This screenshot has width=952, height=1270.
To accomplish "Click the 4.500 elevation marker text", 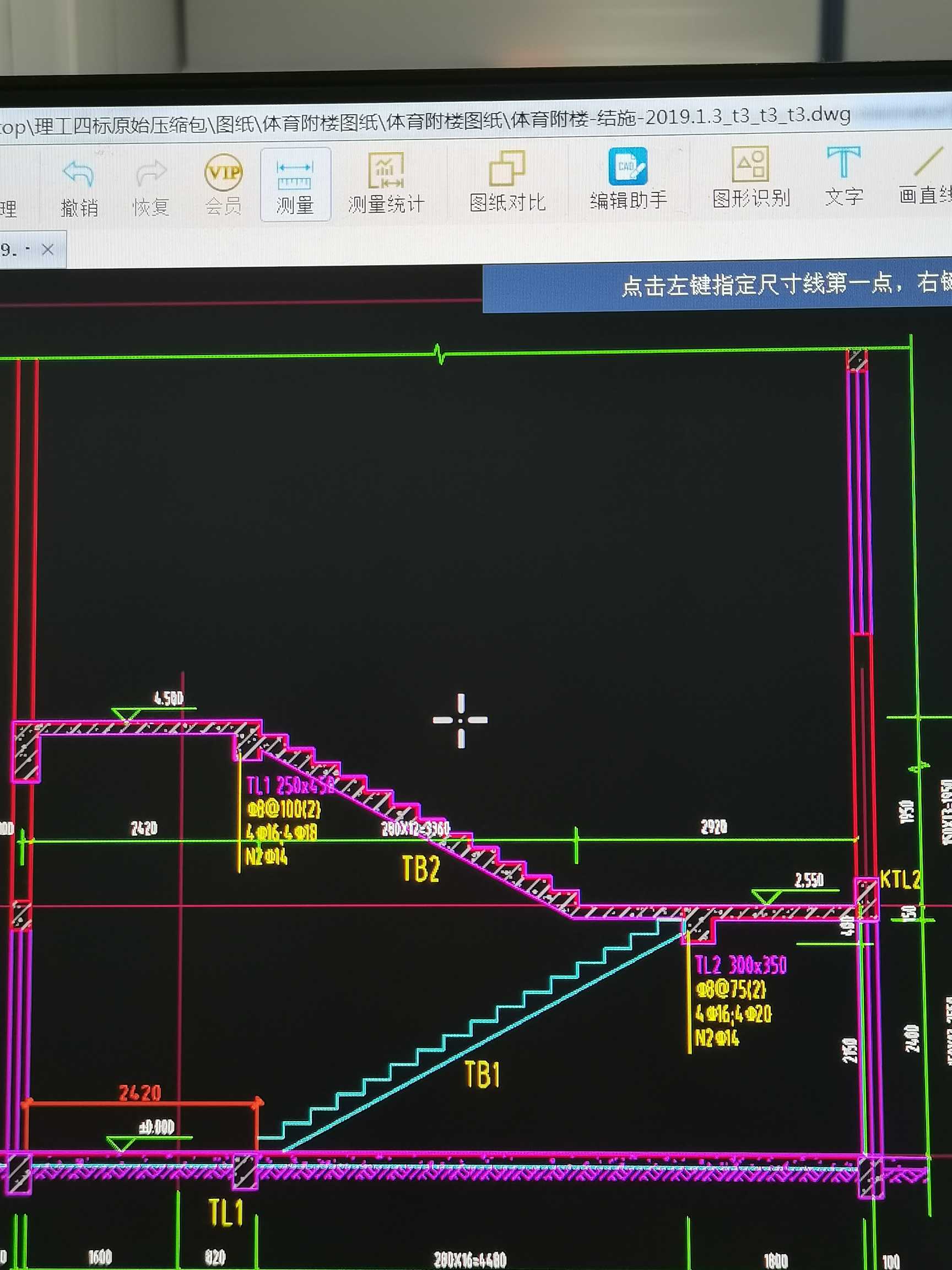I will [169, 698].
